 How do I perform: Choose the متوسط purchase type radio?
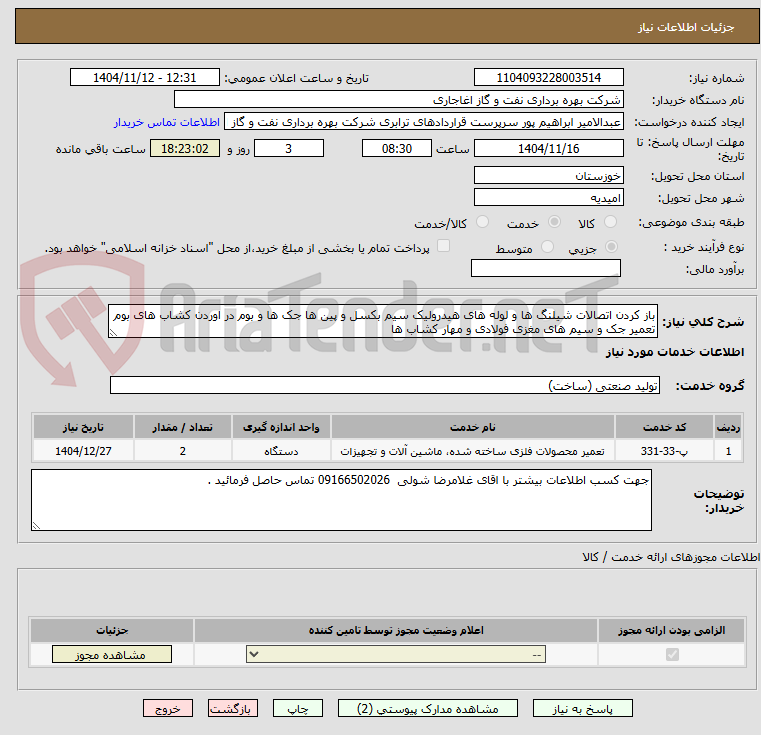547,247
